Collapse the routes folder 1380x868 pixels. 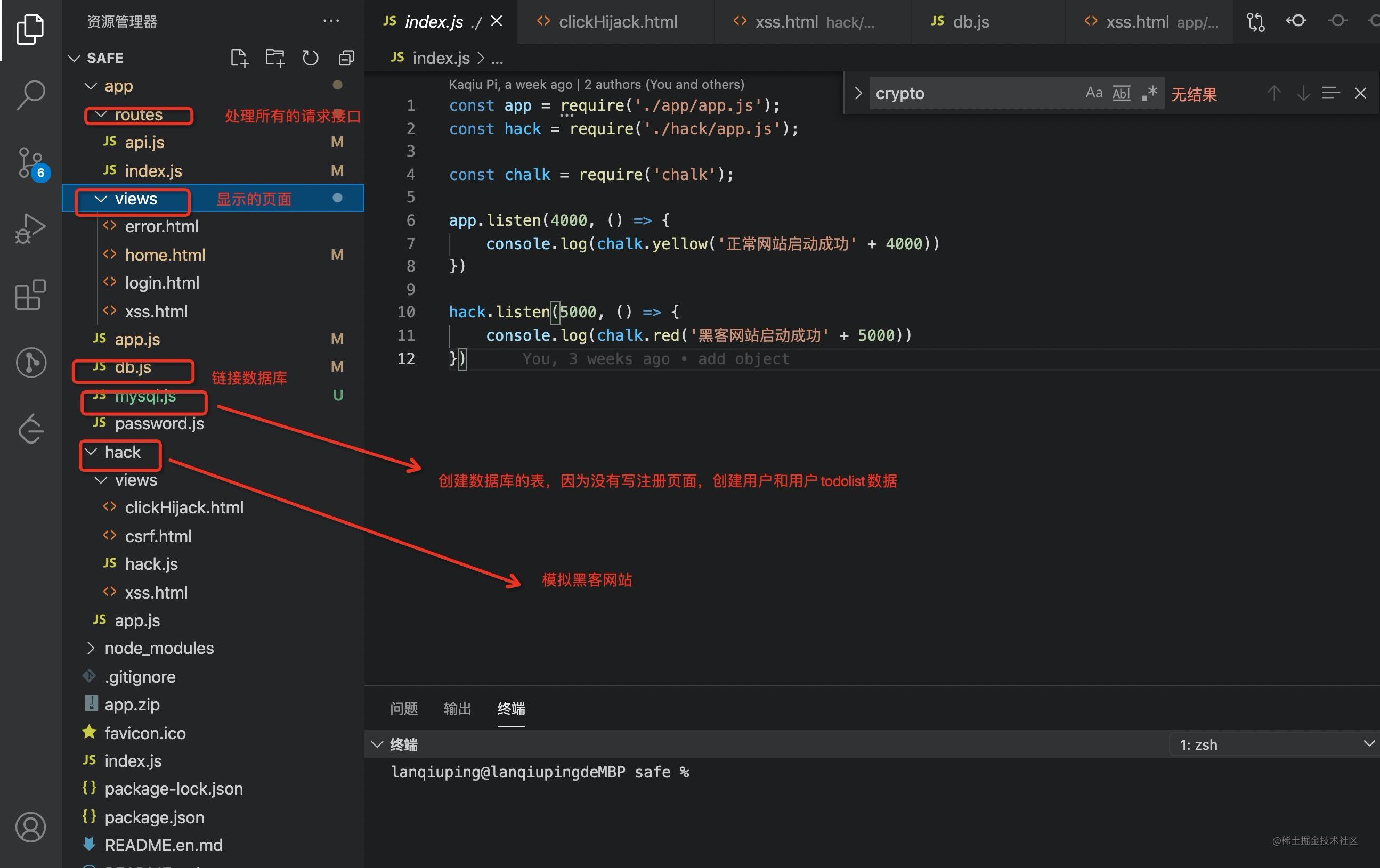tap(101, 114)
